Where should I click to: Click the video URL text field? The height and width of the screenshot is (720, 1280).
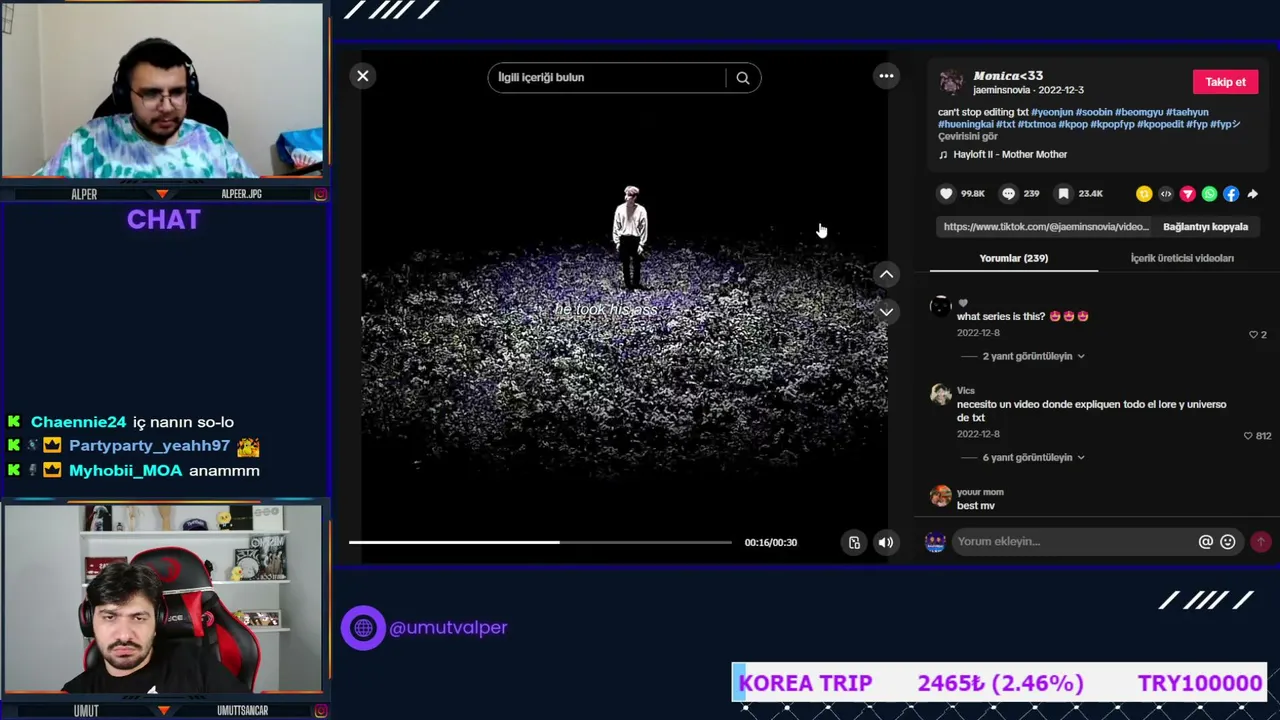(x=1046, y=227)
